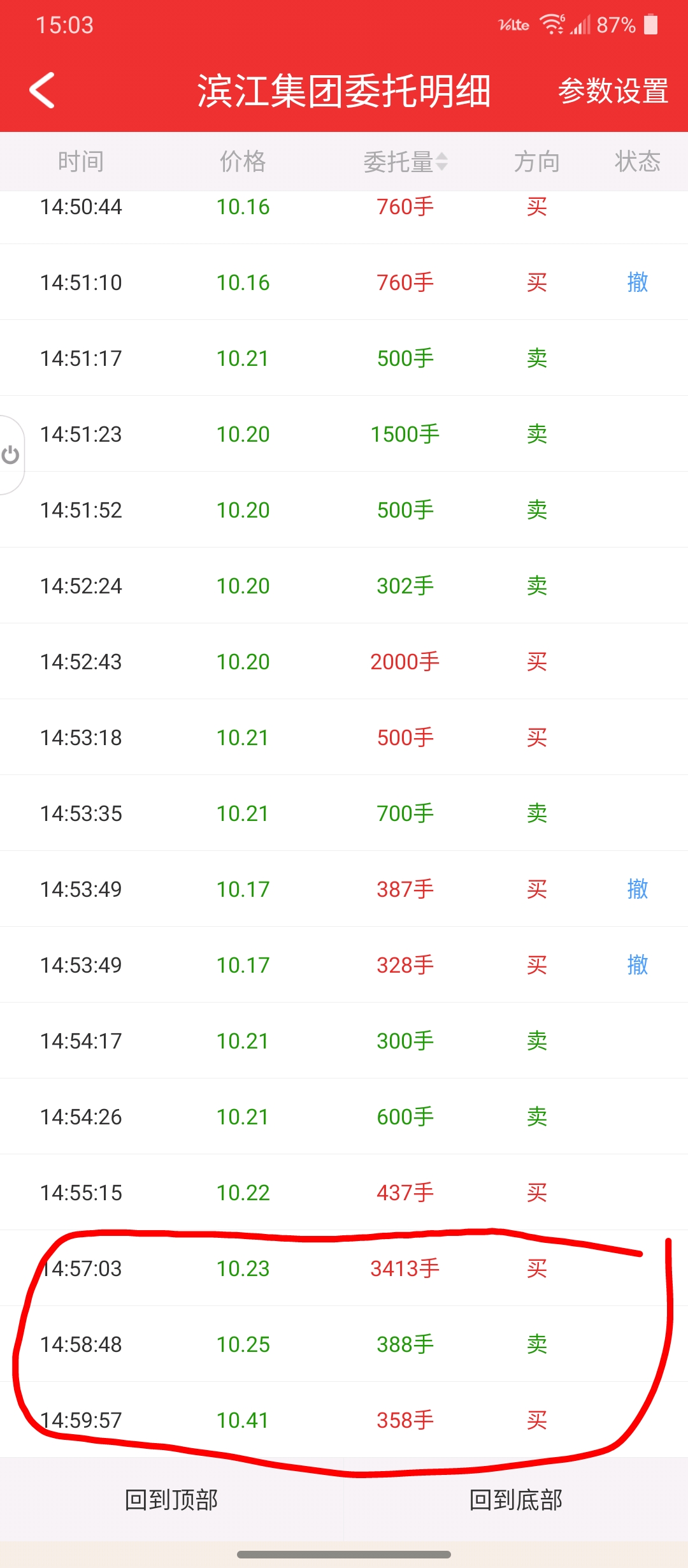Open 参数设置 parameter settings
This screenshot has width=688, height=1568.
click(613, 91)
